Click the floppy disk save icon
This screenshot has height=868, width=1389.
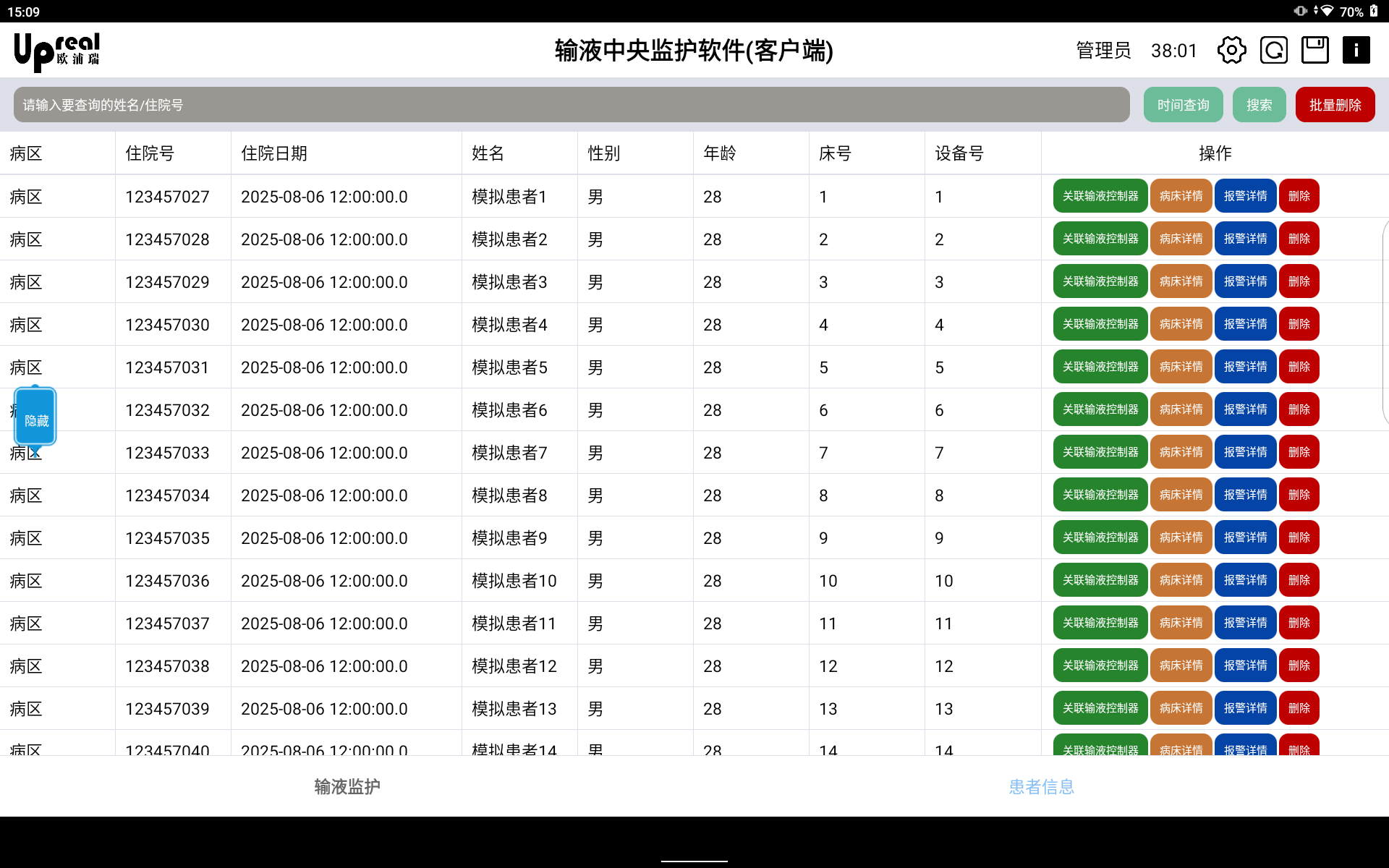[1314, 51]
